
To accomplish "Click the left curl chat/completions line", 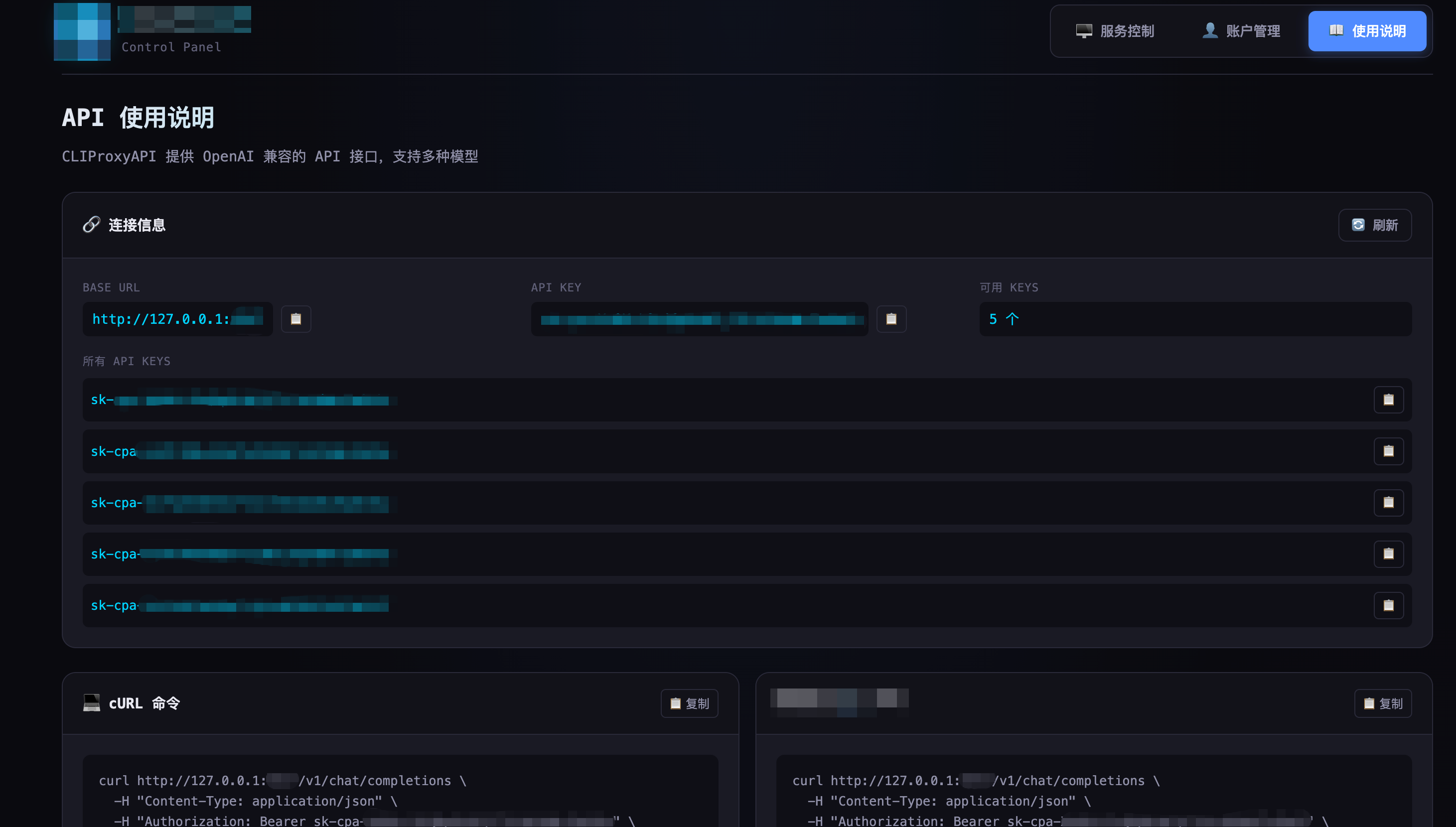I will pos(283,781).
